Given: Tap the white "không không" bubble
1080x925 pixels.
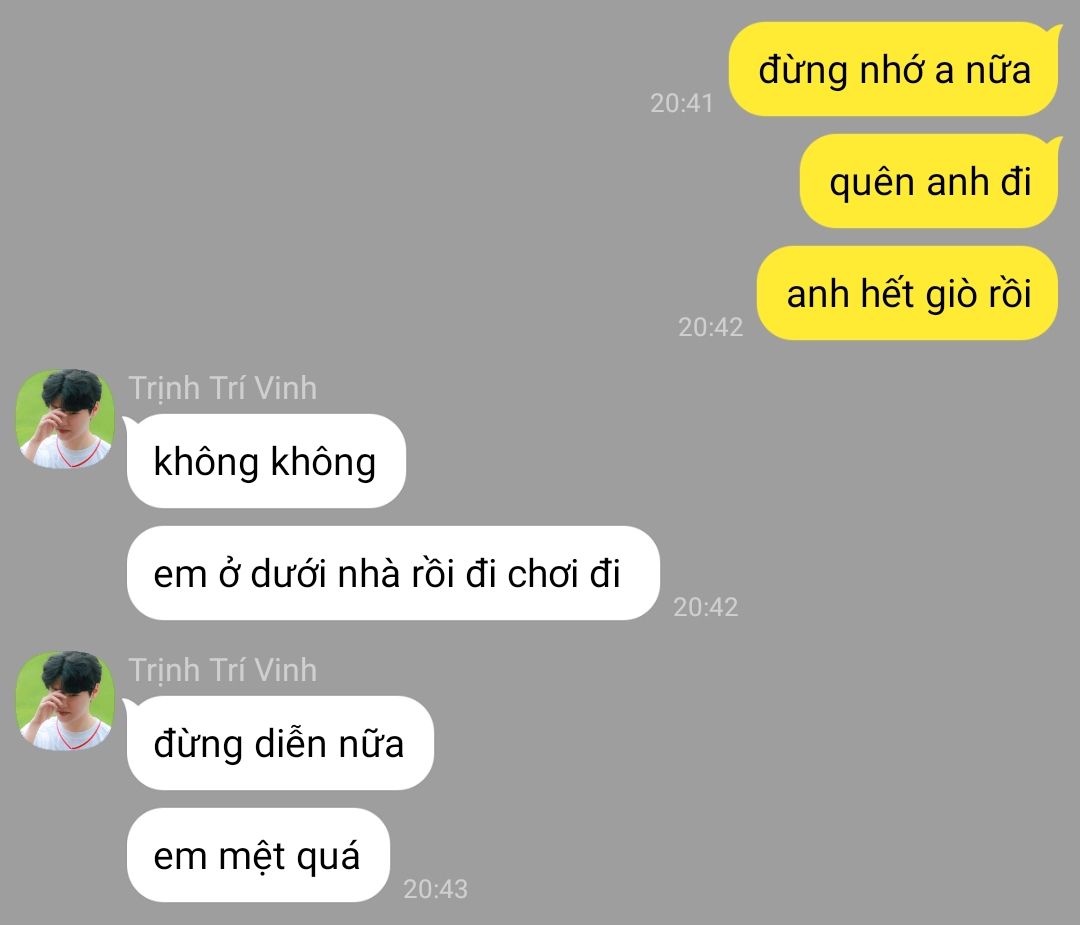Looking at the screenshot, I should click(x=266, y=461).
